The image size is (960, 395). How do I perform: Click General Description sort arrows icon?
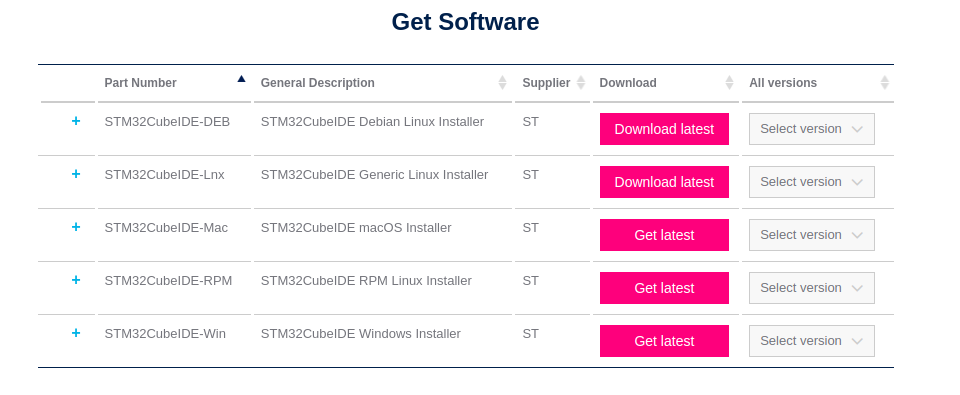coord(503,83)
